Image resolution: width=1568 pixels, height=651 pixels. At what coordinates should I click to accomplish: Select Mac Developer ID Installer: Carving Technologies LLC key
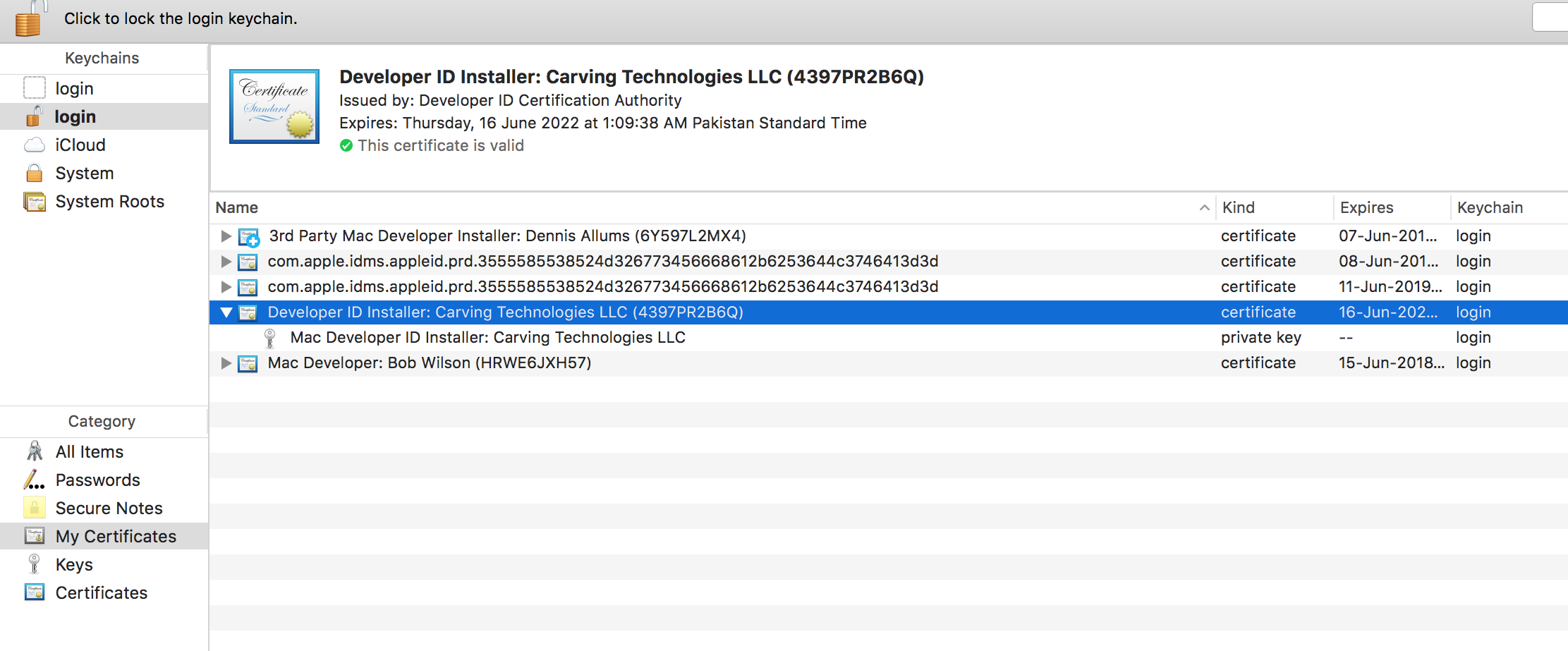488,337
